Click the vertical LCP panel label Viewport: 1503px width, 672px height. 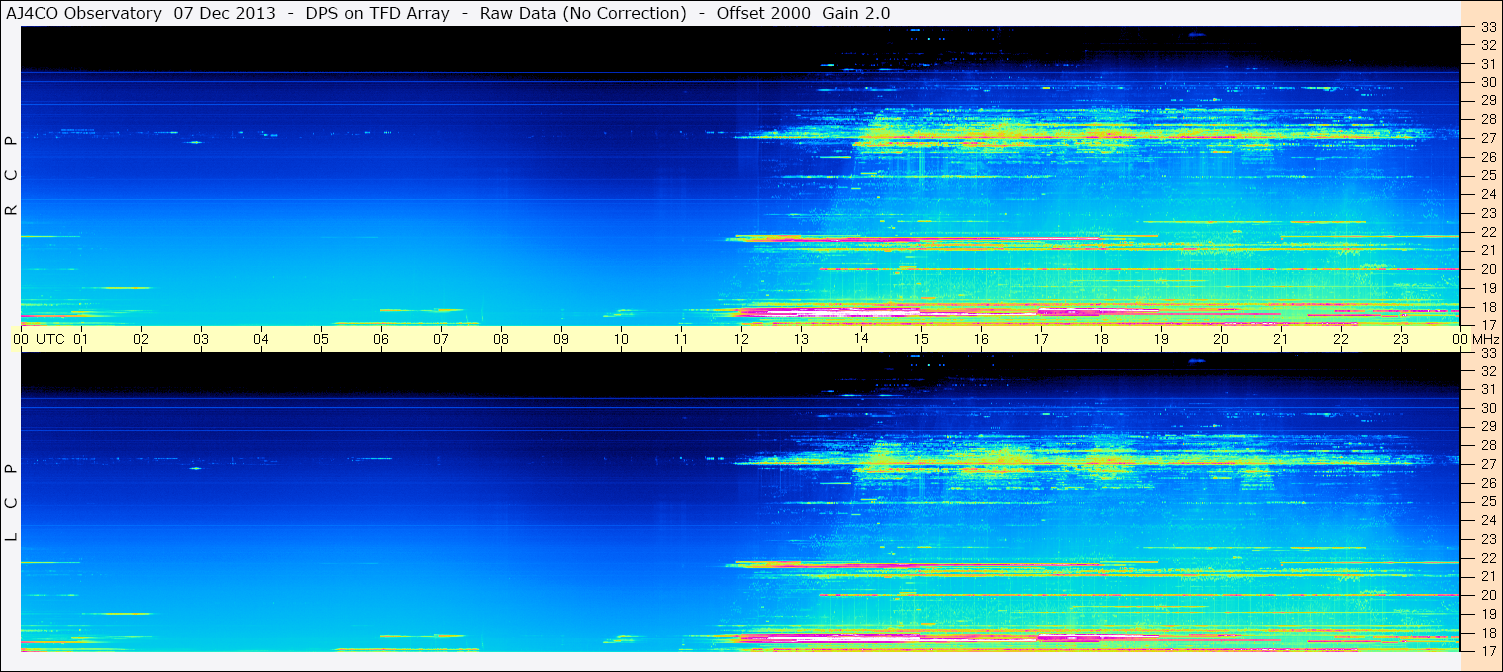coord(11,501)
